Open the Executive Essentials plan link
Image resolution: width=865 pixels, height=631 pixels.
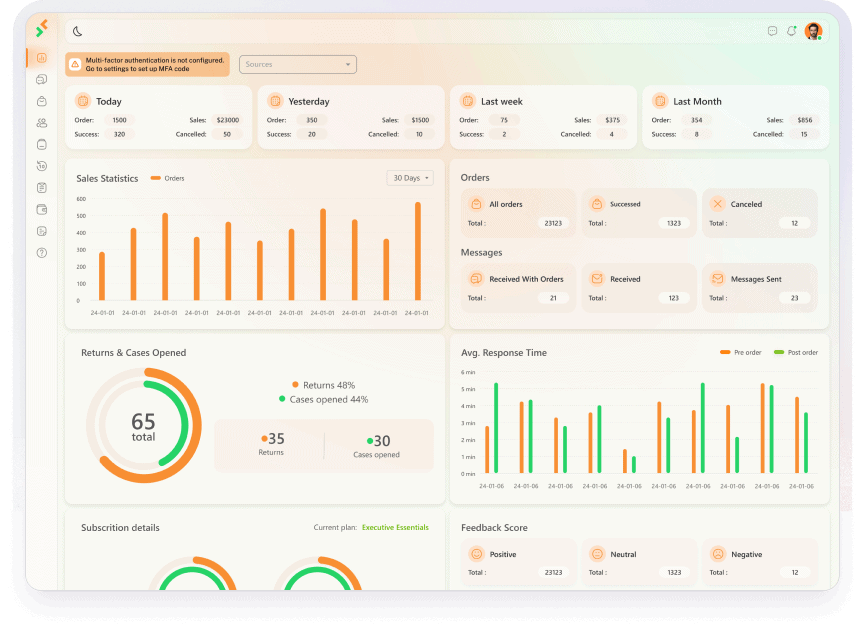click(395, 527)
